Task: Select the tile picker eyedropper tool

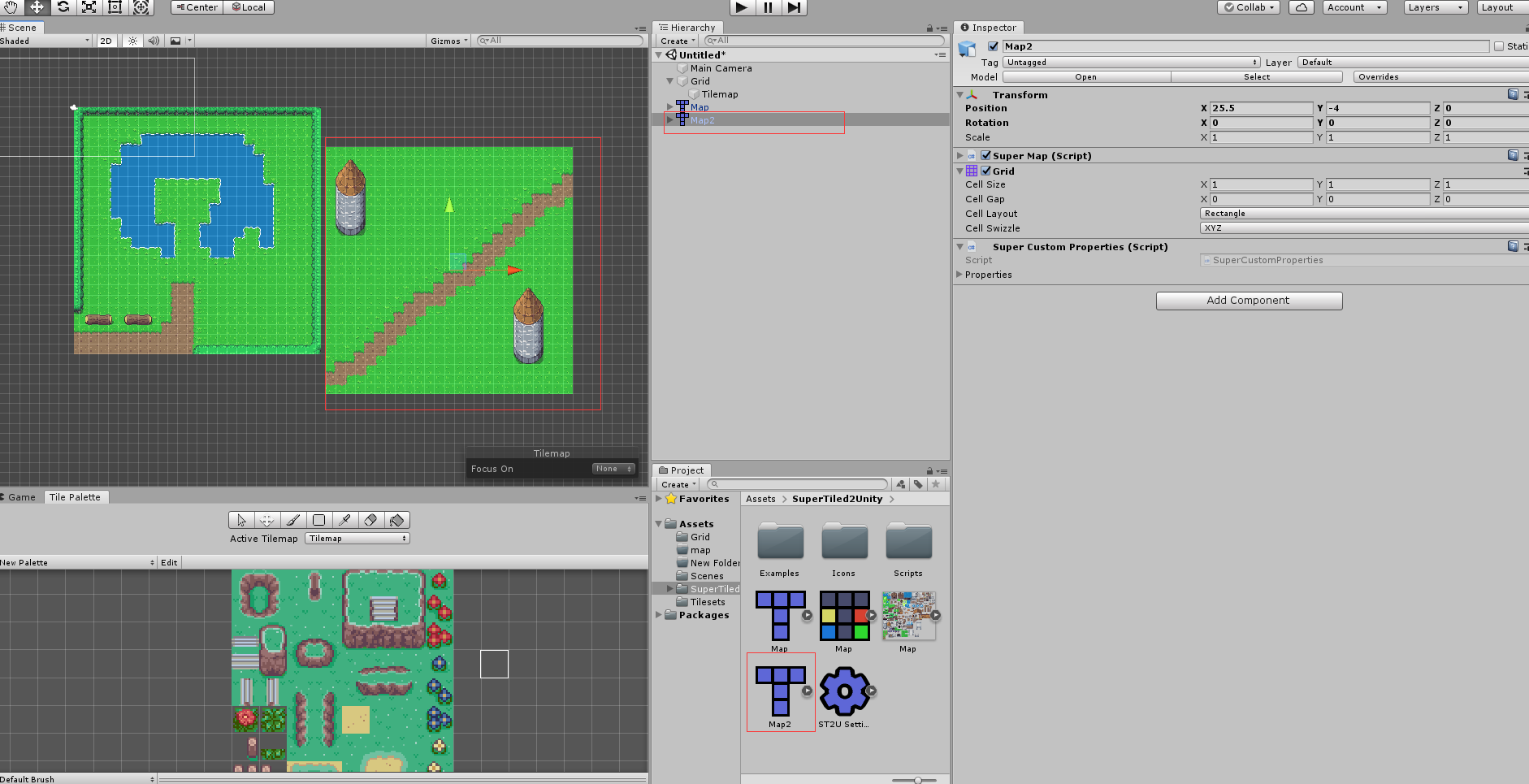Action: coord(344,520)
